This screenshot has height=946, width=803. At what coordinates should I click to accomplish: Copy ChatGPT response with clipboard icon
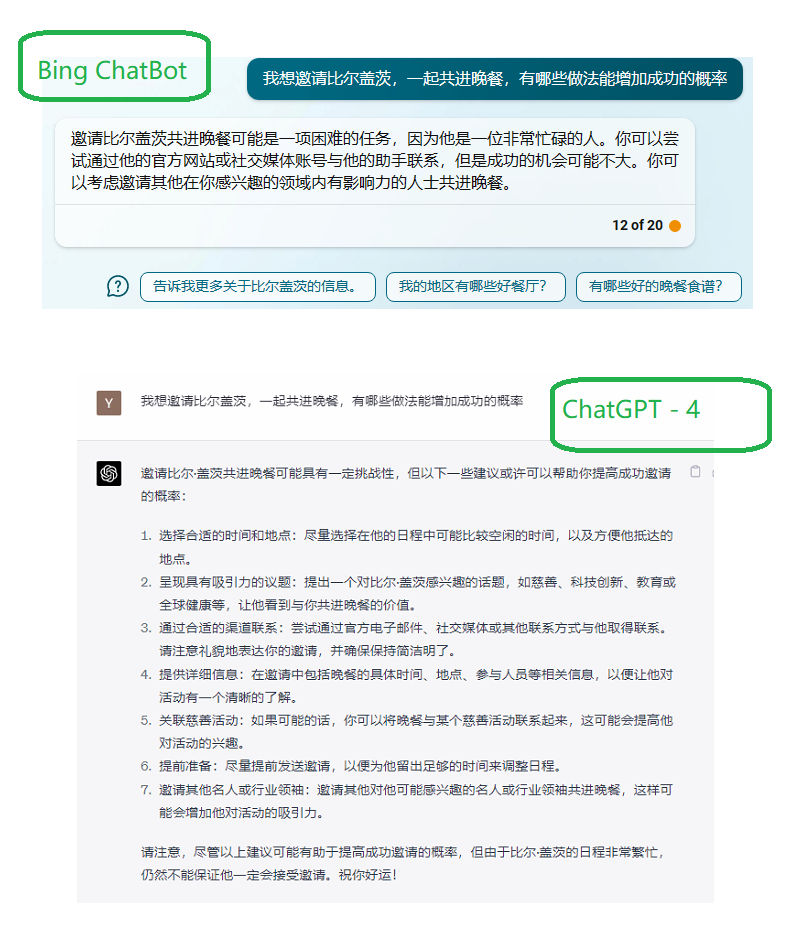(695, 472)
